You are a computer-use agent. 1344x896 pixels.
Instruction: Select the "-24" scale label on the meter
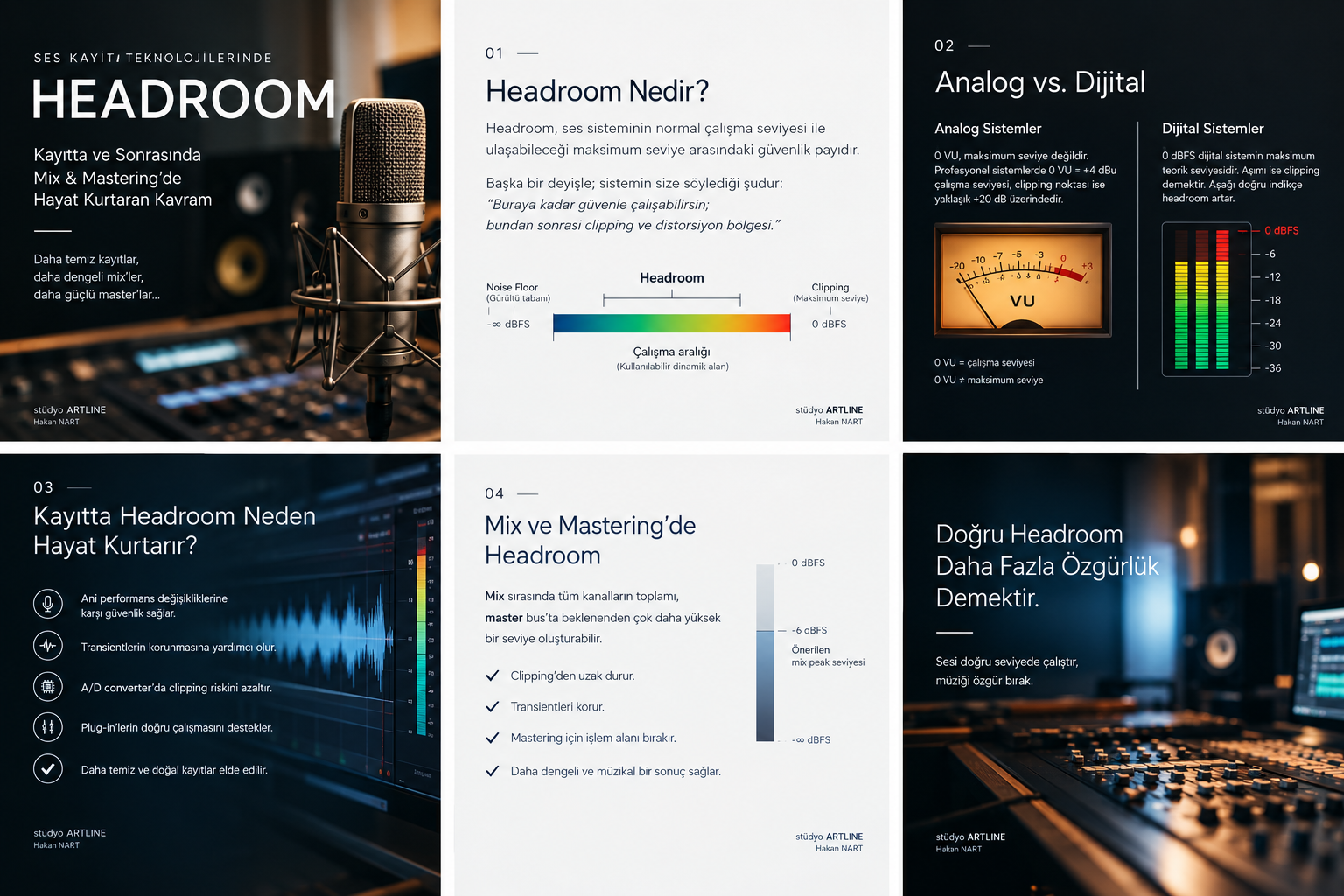(x=1273, y=323)
